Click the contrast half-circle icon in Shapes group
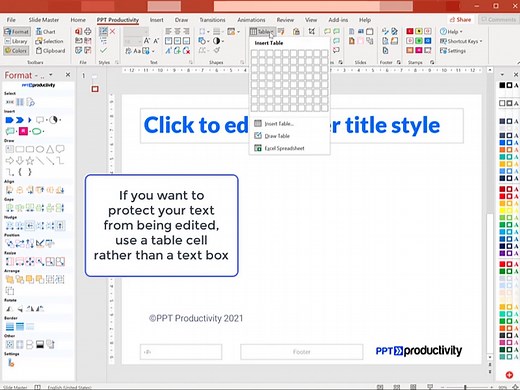520x390 pixels. (x=216, y=41)
